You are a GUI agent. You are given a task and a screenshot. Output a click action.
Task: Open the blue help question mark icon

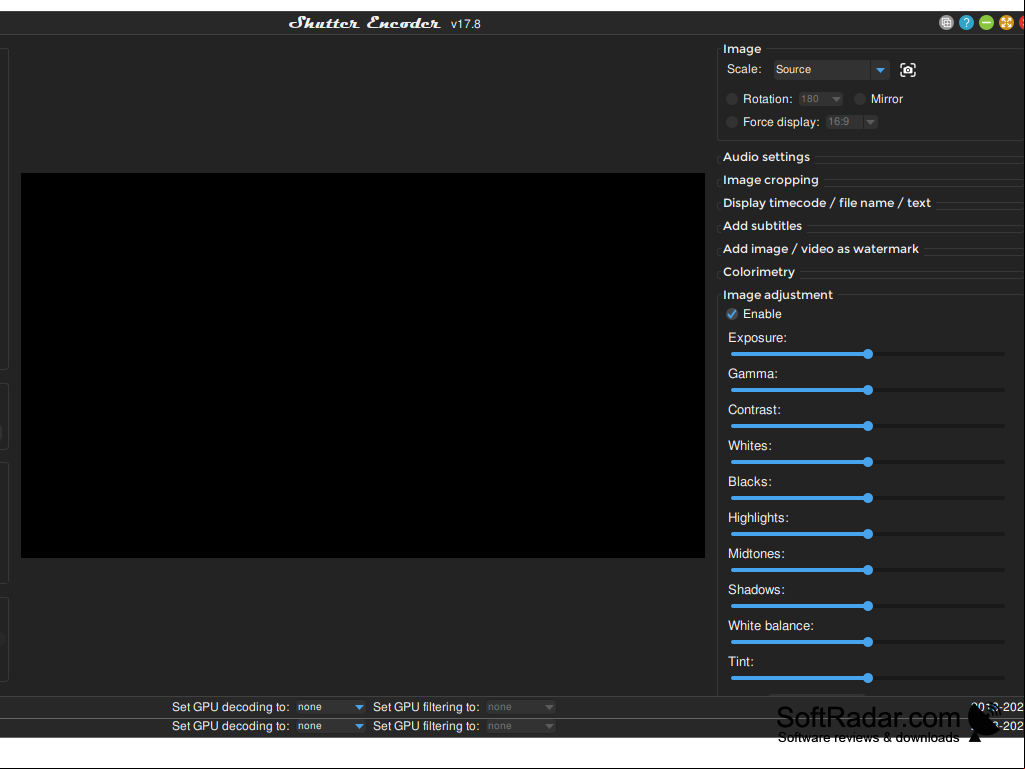[x=966, y=23]
